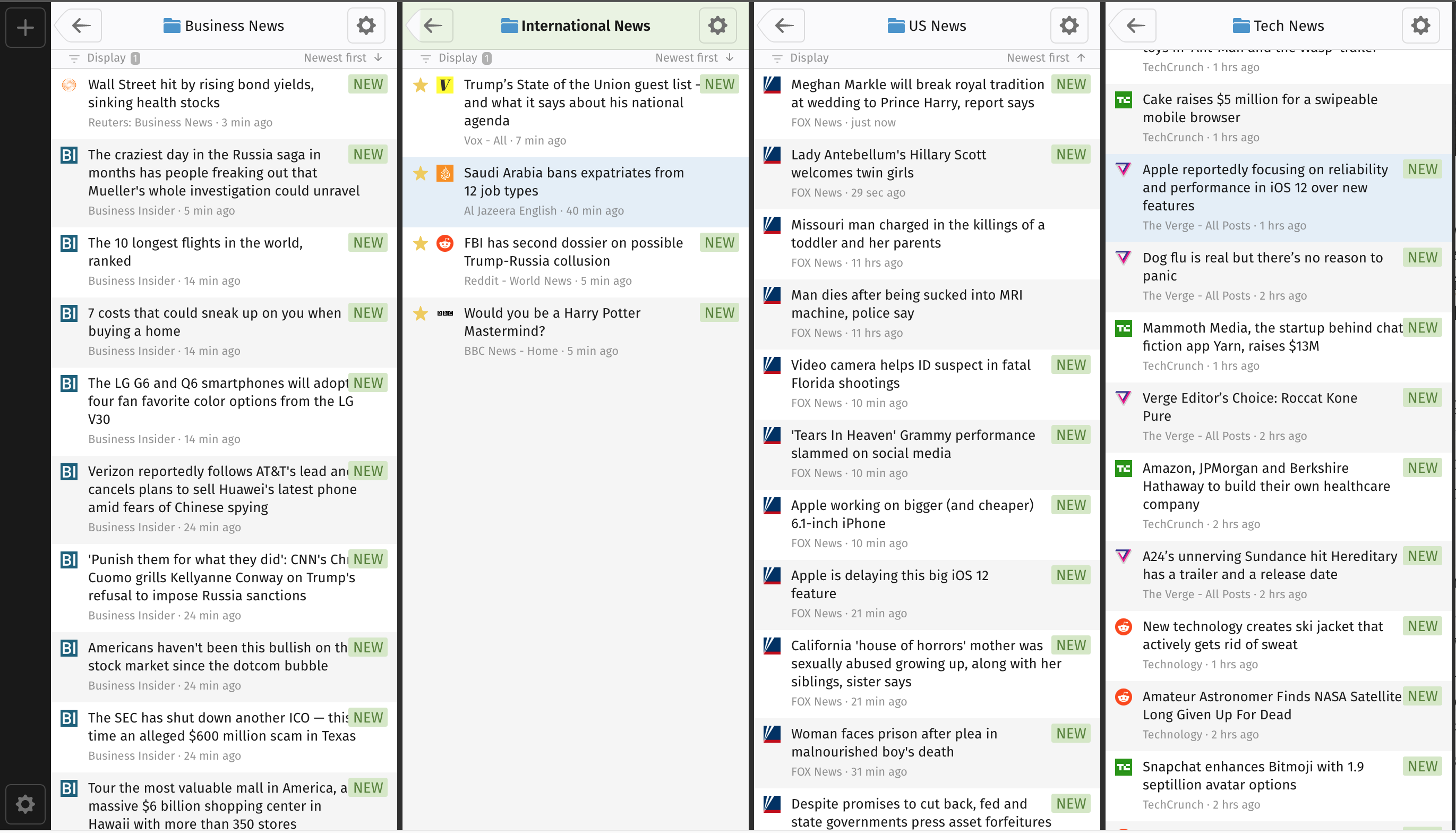Unstar the Saudi Arabia bans expatriates article
This screenshot has width=1456, height=833.
[x=421, y=173]
